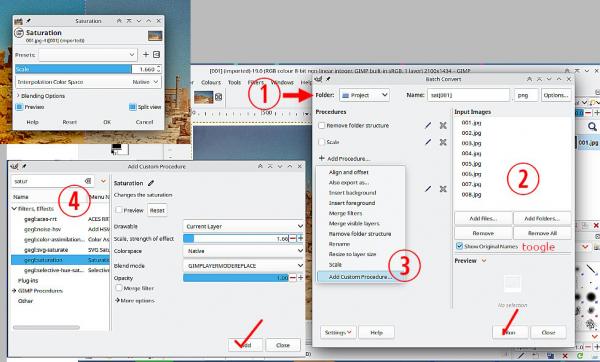
Task: Open the Drawable dropdown set to Current Layer
Action: (x=243, y=226)
